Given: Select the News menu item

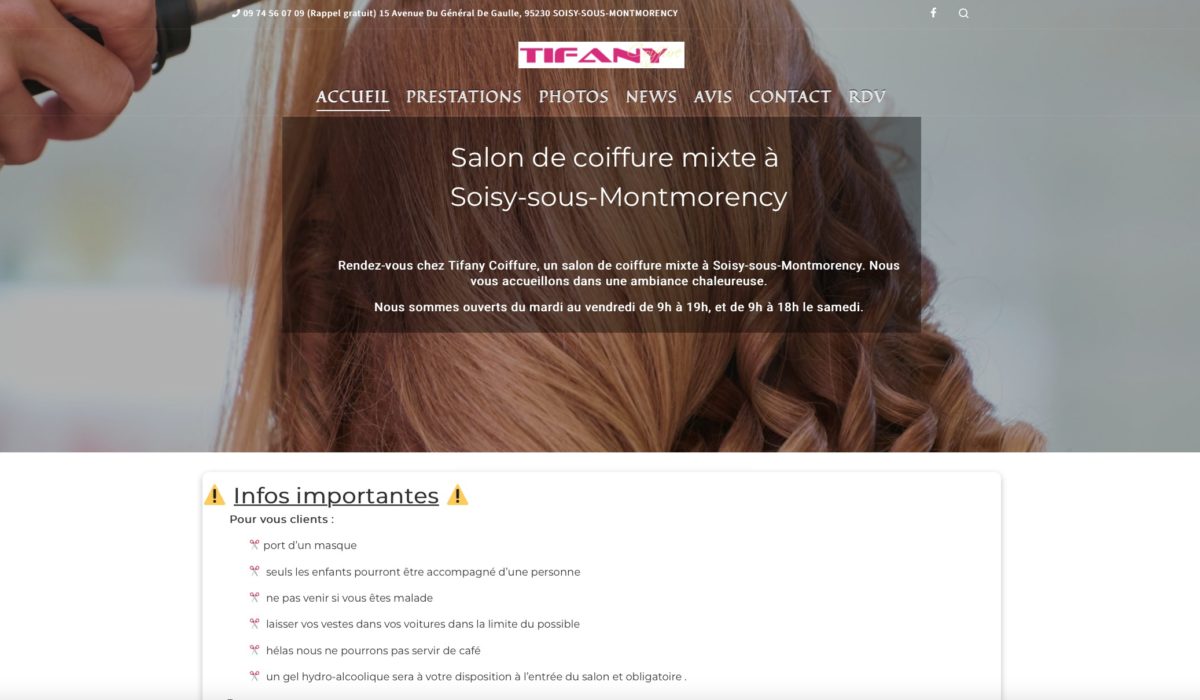Looking at the screenshot, I should (651, 97).
